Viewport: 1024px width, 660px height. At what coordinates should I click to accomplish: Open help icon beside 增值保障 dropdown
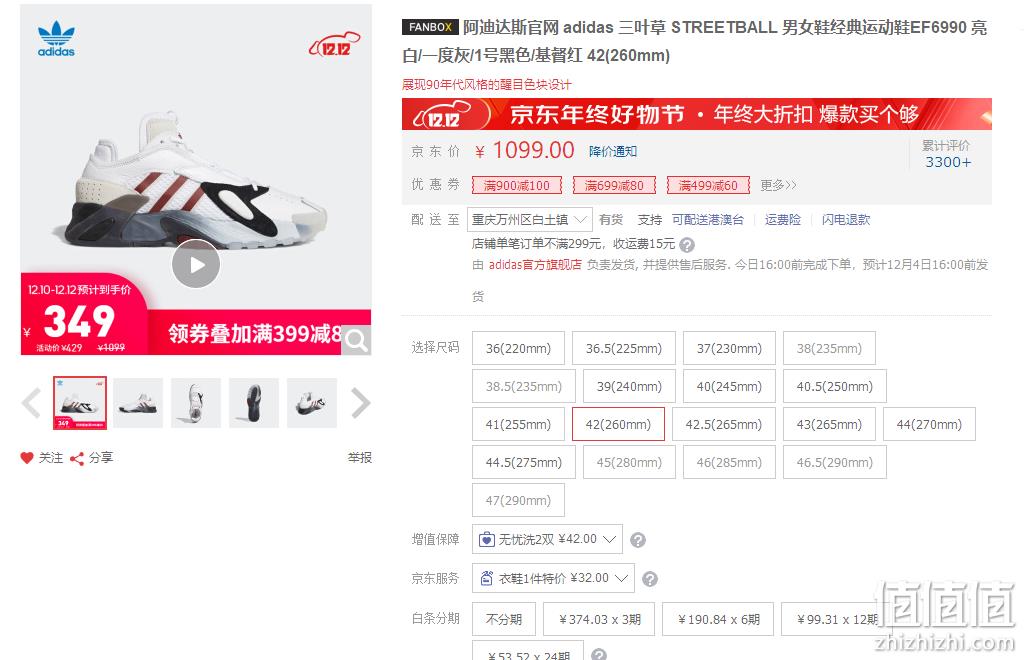(638, 540)
